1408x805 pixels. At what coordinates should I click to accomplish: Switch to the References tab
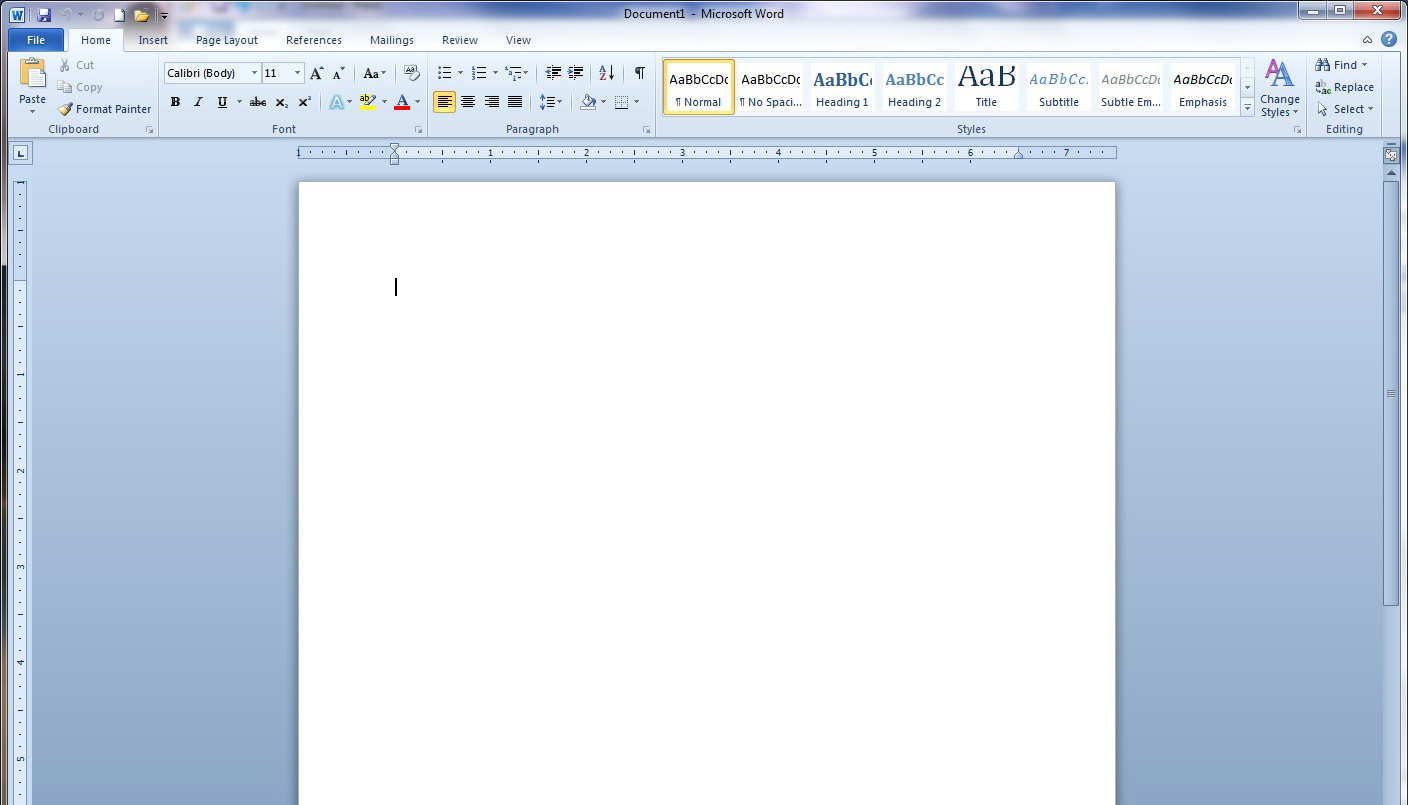coord(314,40)
